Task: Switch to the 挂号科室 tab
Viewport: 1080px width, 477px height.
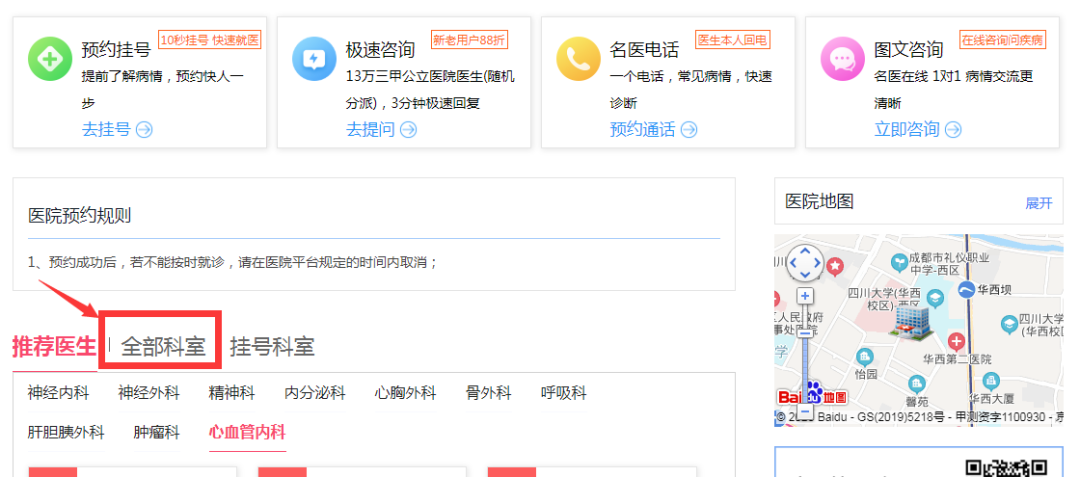Action: tap(272, 346)
